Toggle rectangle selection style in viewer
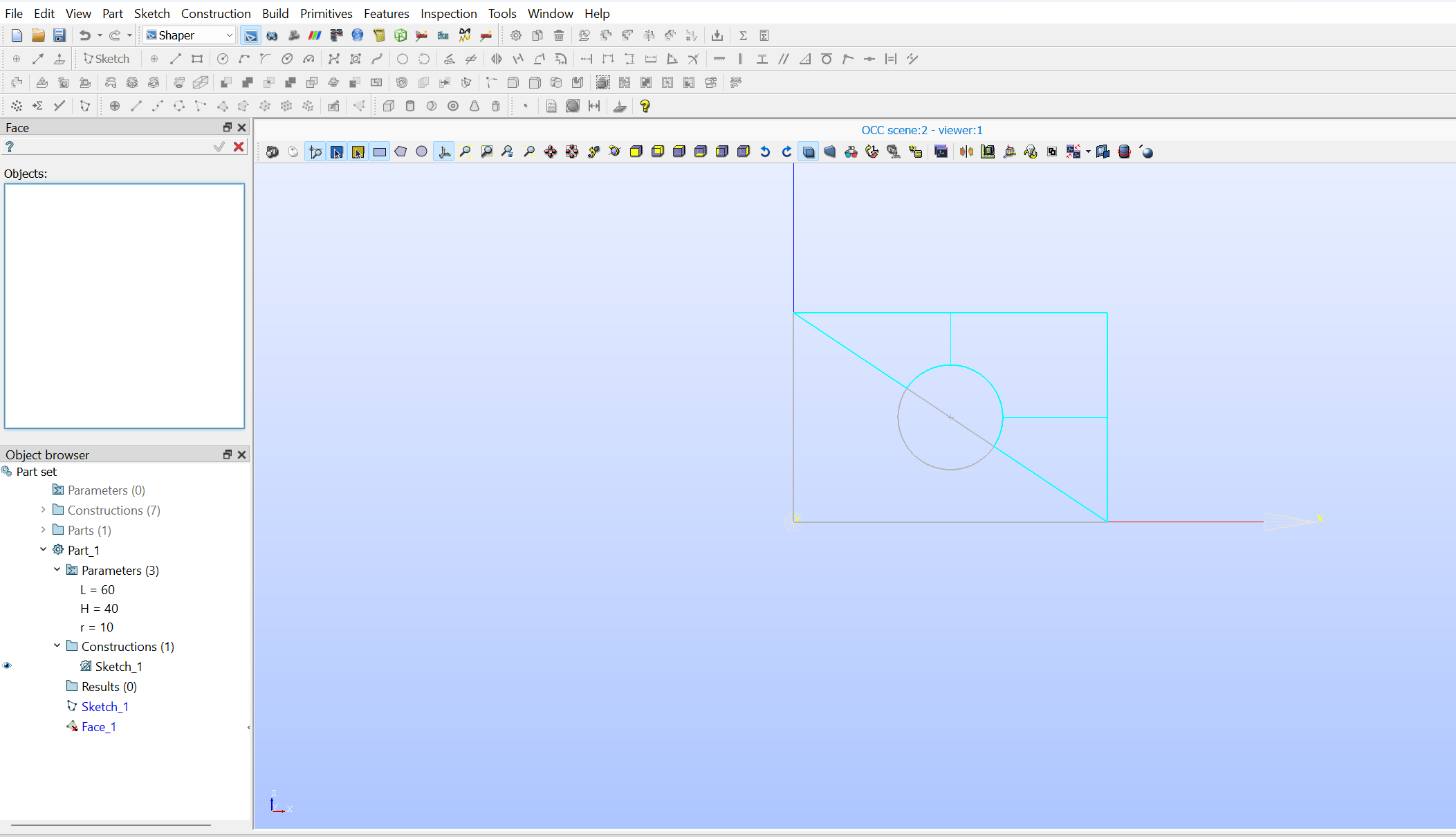1456x837 pixels. tap(380, 152)
